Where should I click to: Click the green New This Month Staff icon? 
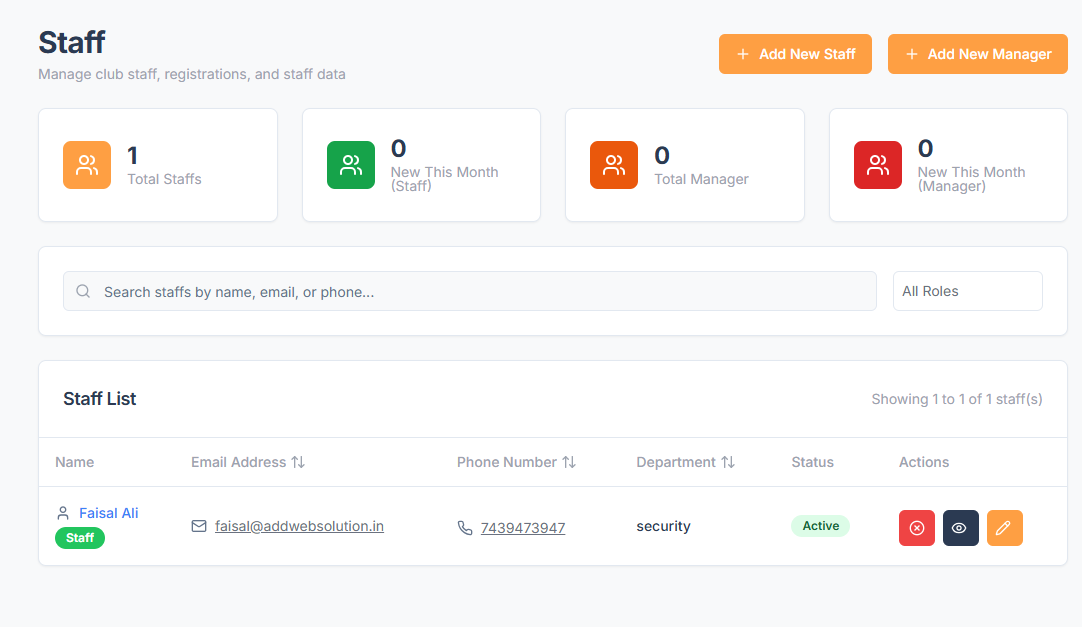(351, 165)
